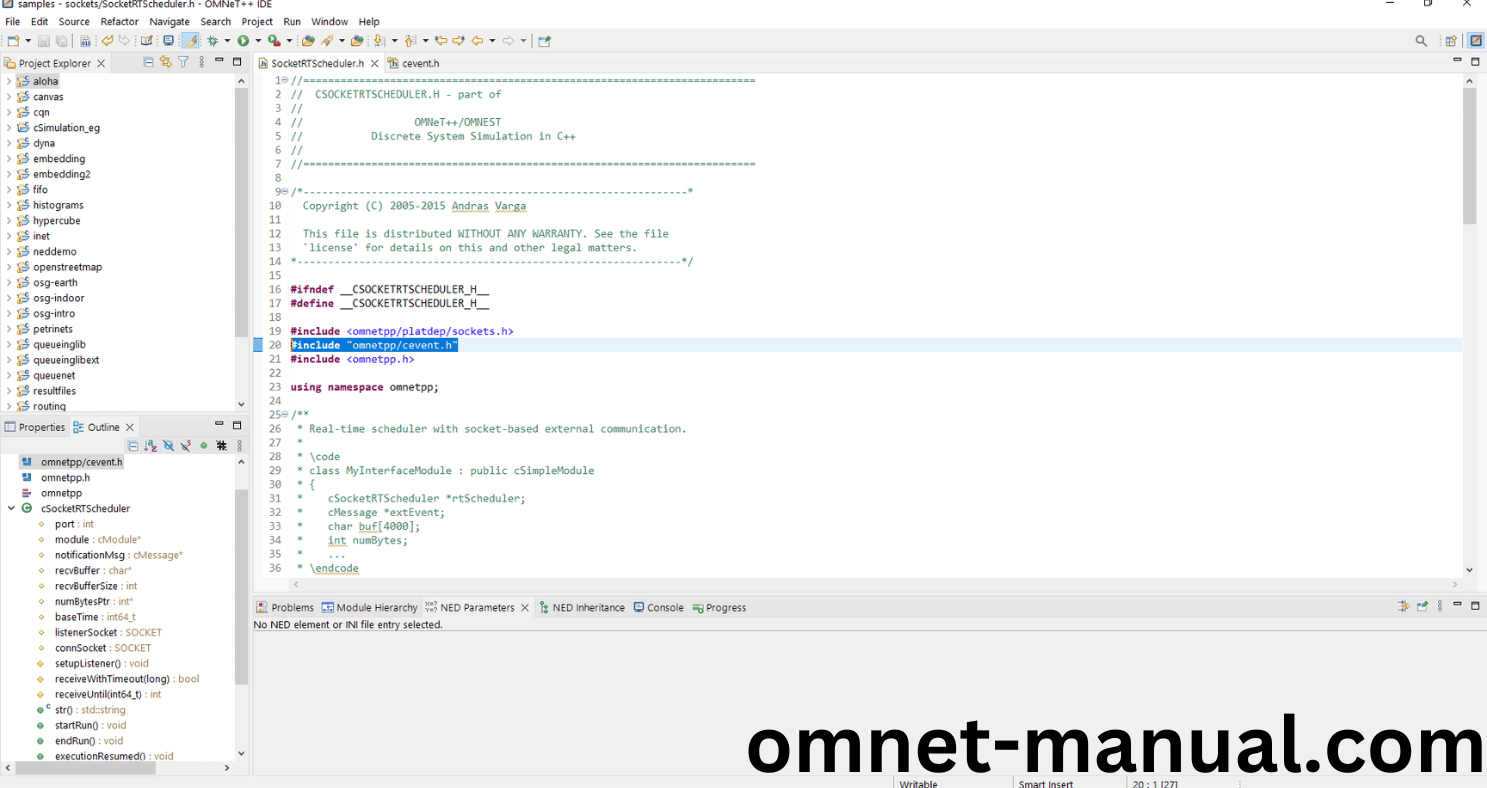Collapse all in Project Explorer toolbar
Viewport: 1487px width, 788px height.
(149, 62)
